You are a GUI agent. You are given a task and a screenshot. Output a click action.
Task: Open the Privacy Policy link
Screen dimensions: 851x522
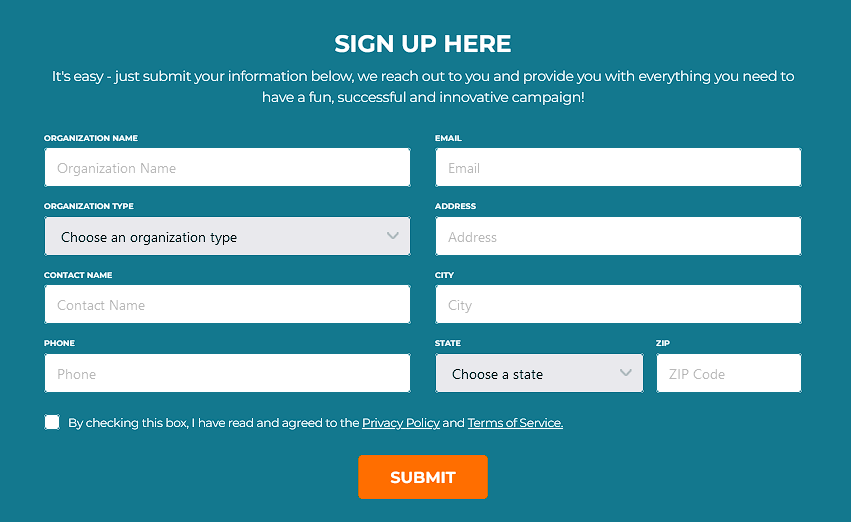coord(401,423)
